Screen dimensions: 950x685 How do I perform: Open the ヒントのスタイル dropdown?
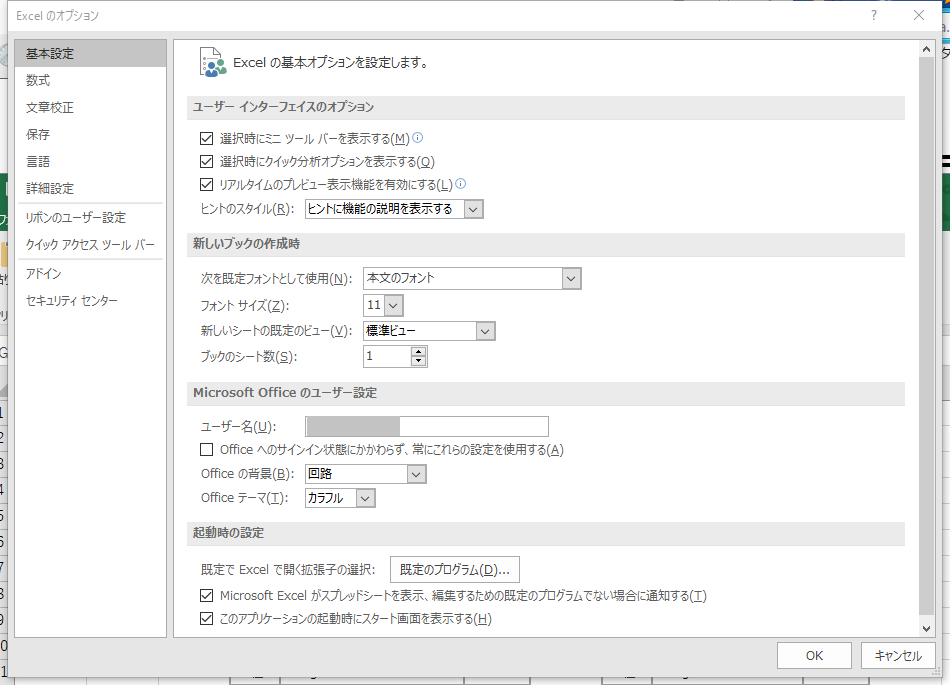pos(473,209)
